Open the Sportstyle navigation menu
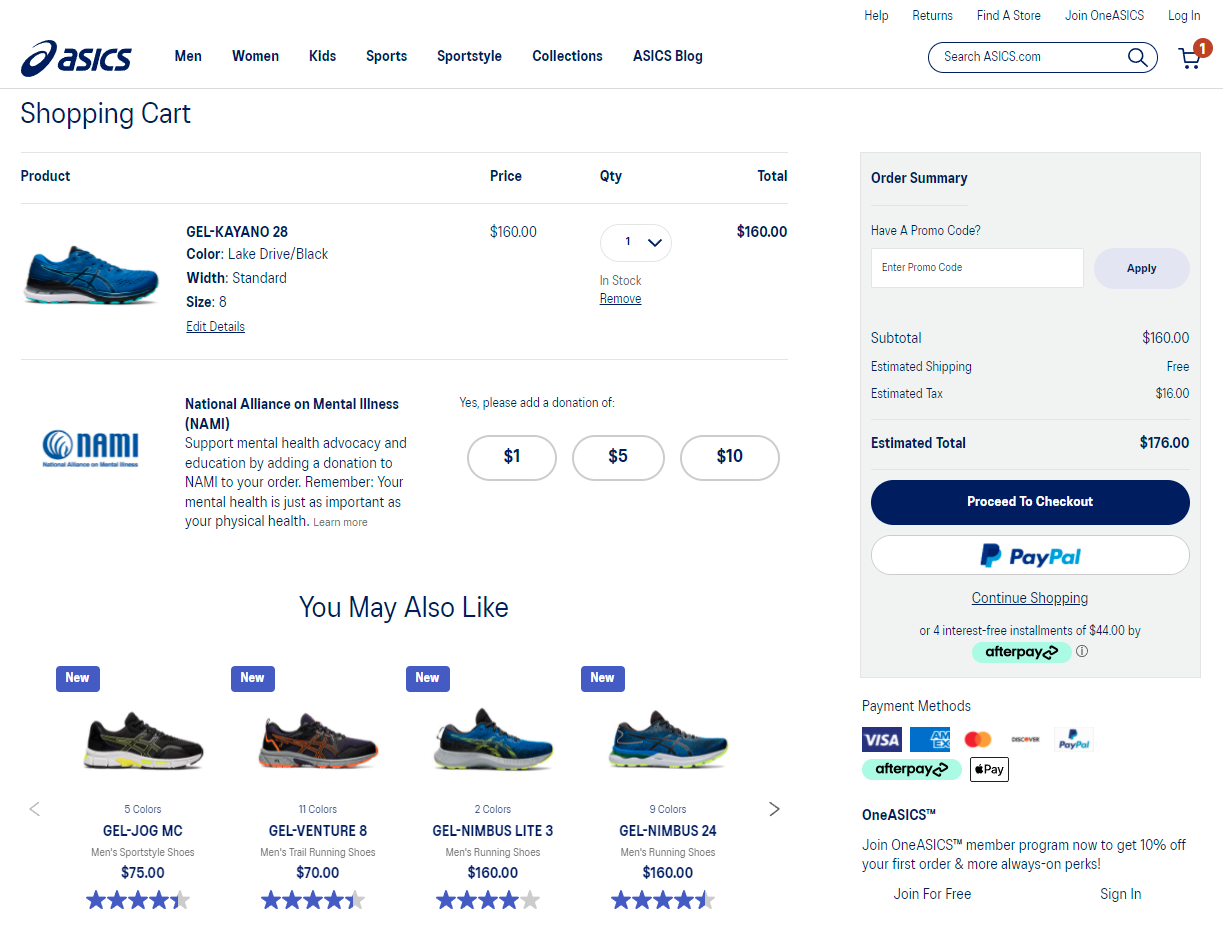 tap(469, 56)
